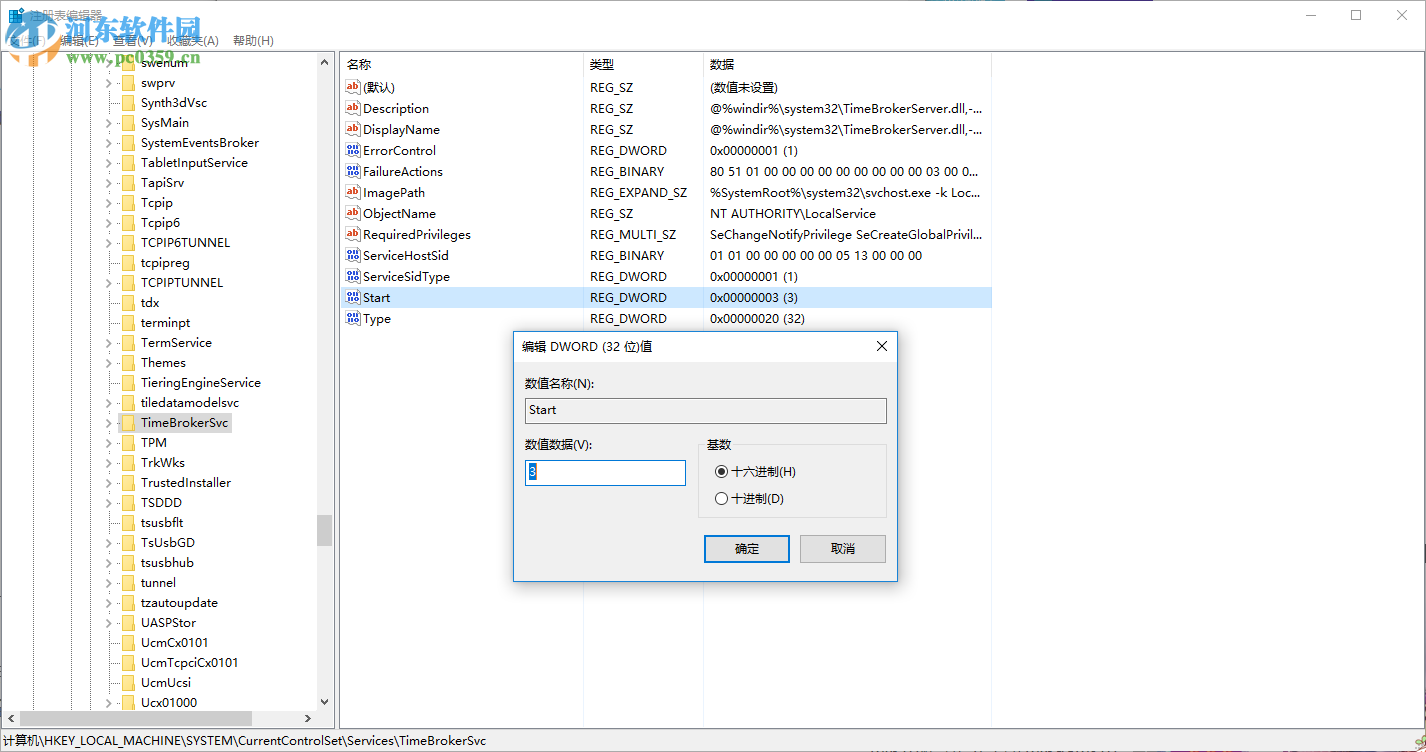Click the binary data icon next to FailureActions

point(352,171)
